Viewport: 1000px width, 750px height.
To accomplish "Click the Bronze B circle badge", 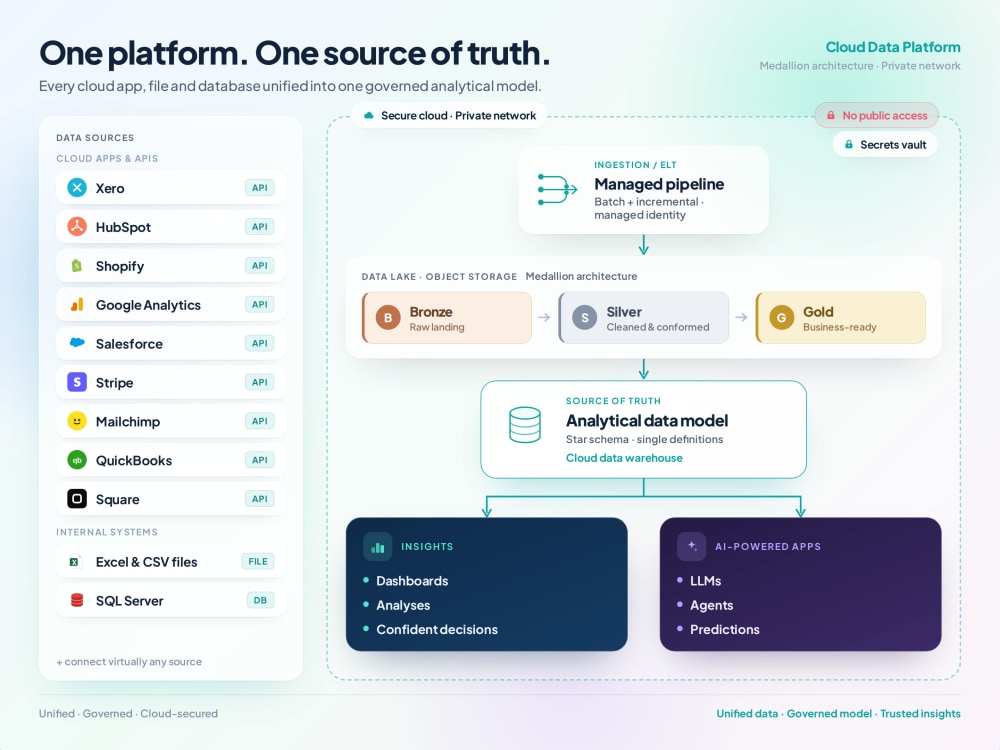I will 388,318.
